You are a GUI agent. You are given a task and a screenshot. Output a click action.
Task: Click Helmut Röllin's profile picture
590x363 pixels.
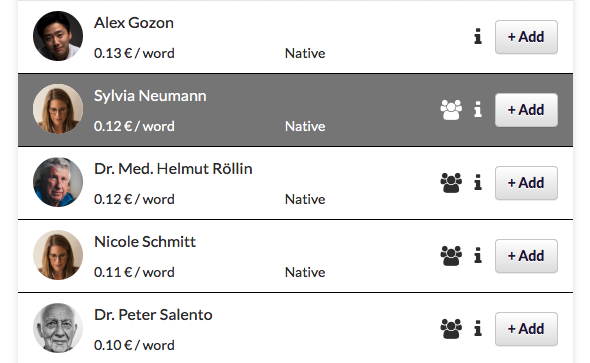click(58, 182)
